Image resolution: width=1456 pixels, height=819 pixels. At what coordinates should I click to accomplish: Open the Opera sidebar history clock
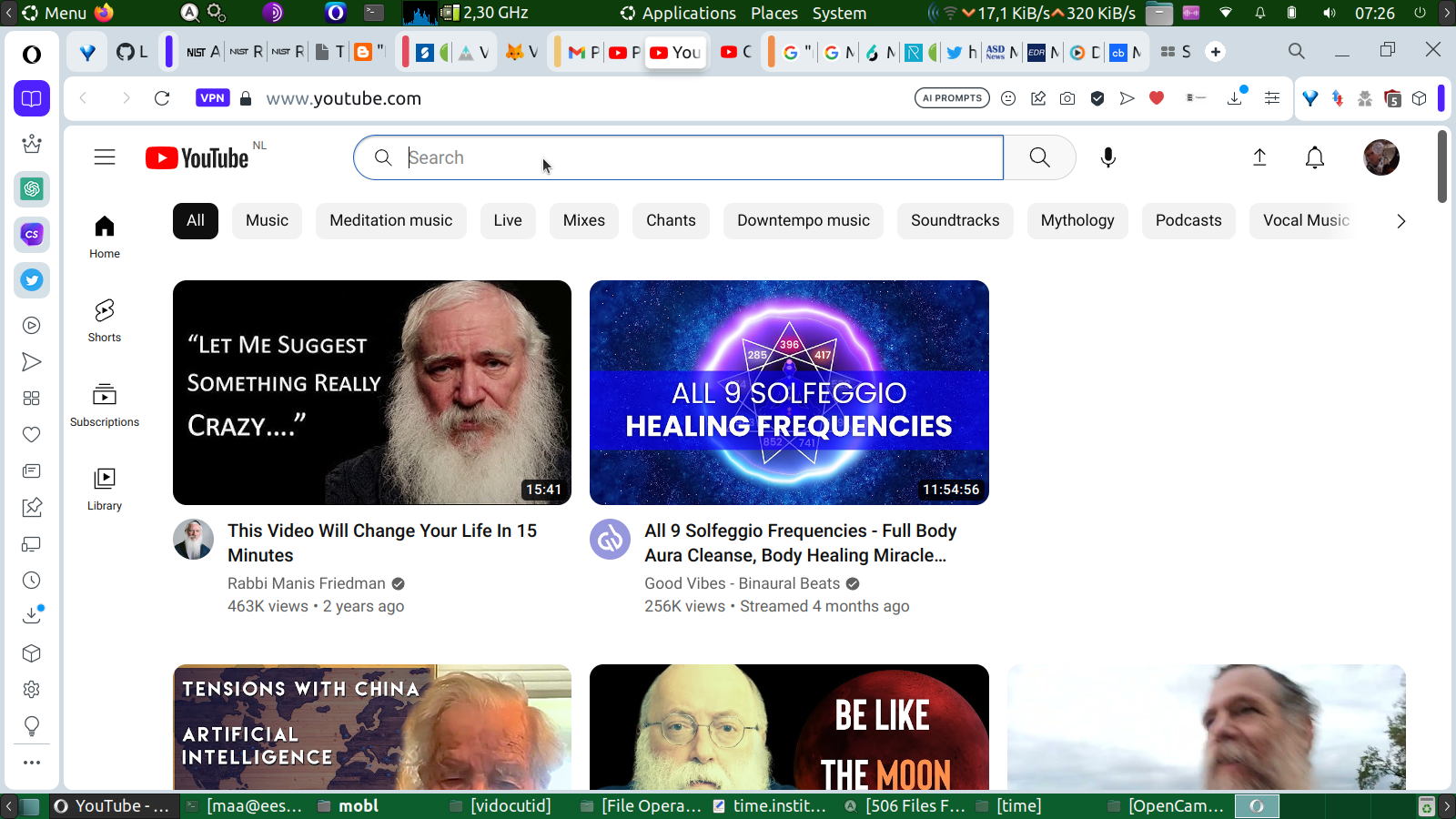[32, 580]
